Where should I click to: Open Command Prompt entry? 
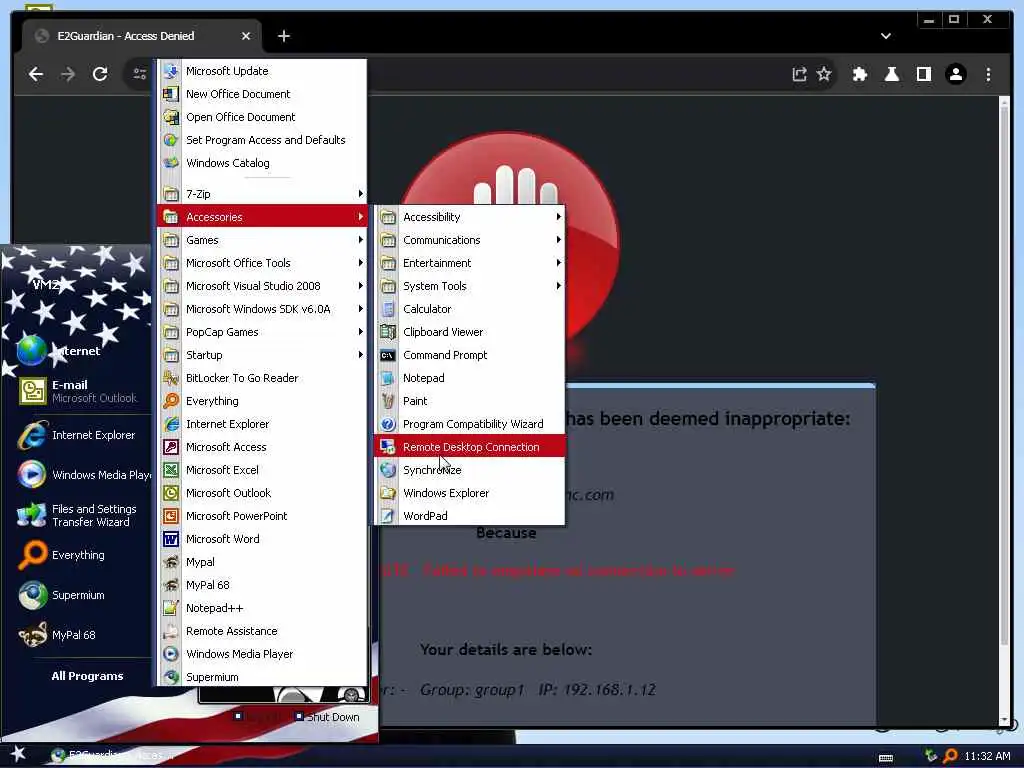[470, 355]
